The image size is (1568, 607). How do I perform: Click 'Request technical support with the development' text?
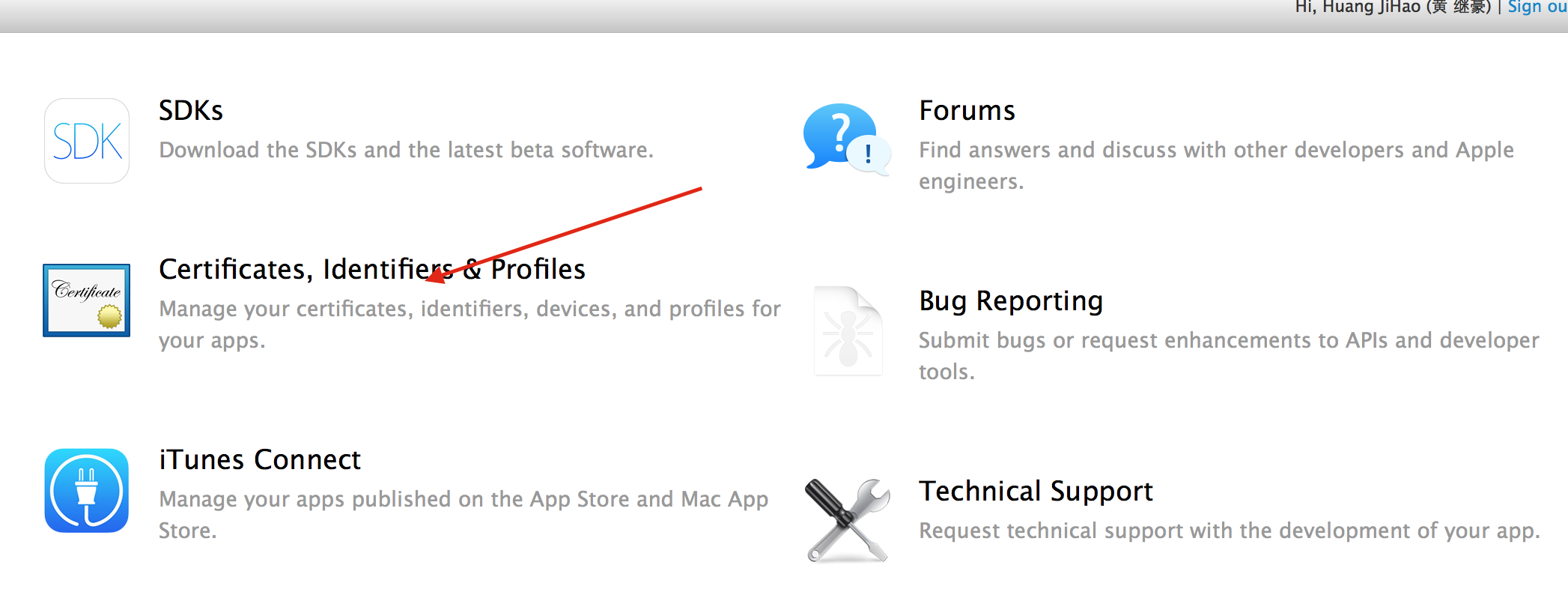pos(1229,531)
